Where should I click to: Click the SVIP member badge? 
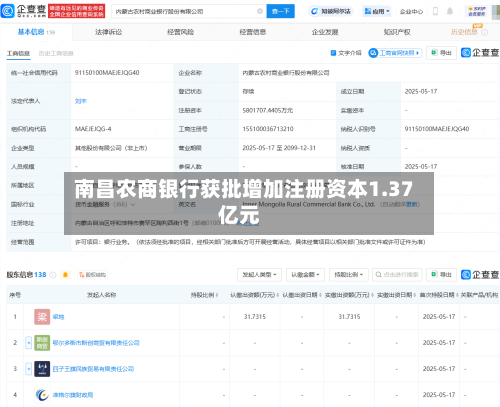tap(476, 11)
